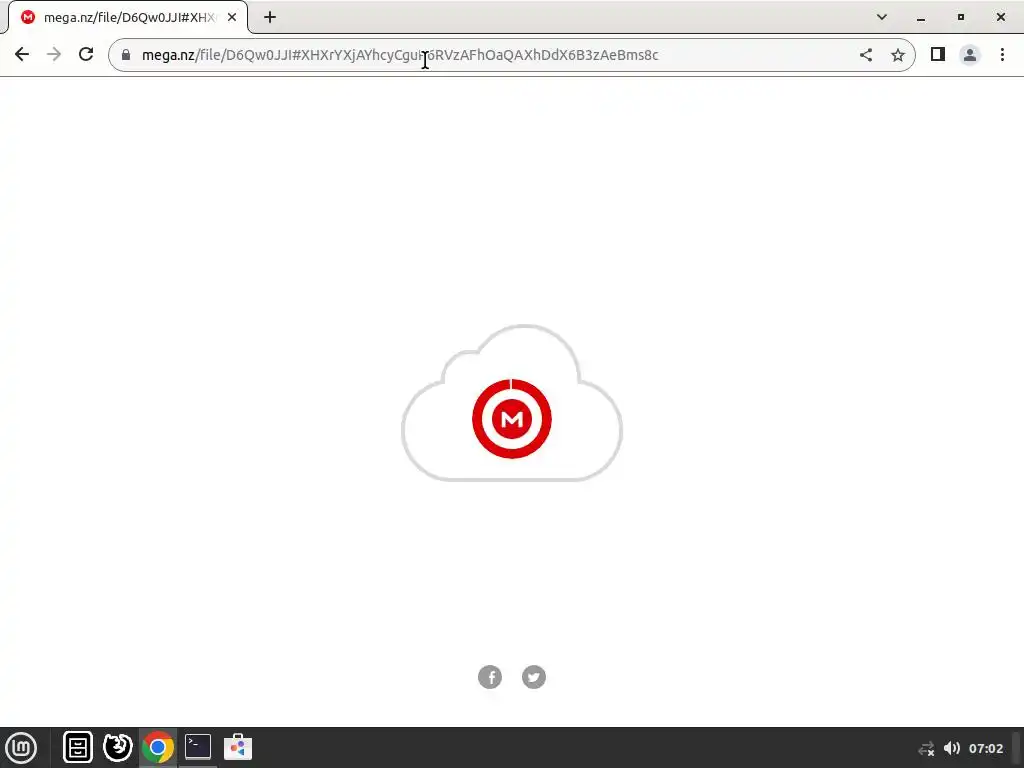Image resolution: width=1024 pixels, height=768 pixels.
Task: Show the calendar from clock 07:02
Action: 985,748
